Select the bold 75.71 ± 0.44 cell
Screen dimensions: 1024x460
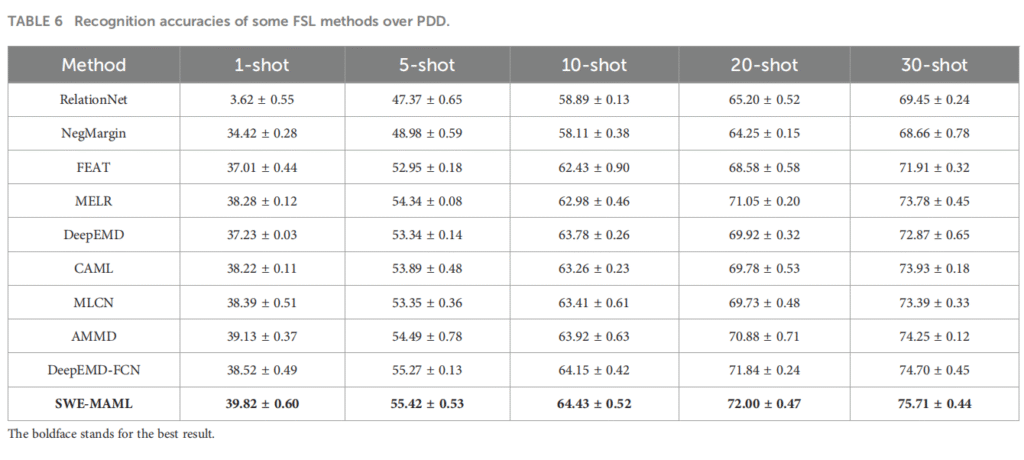[x=934, y=403]
